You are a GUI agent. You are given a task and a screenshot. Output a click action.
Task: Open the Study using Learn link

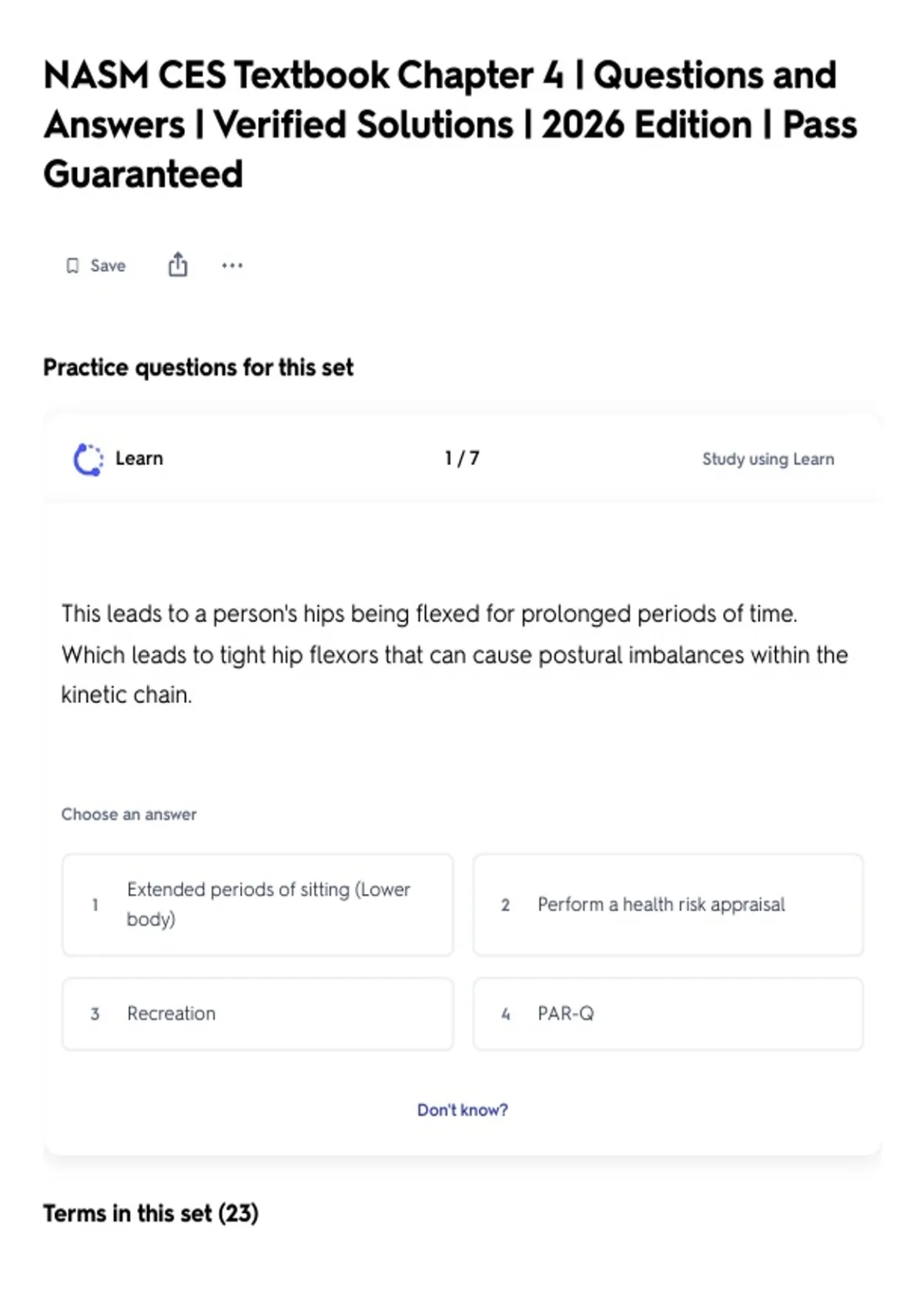(768, 459)
